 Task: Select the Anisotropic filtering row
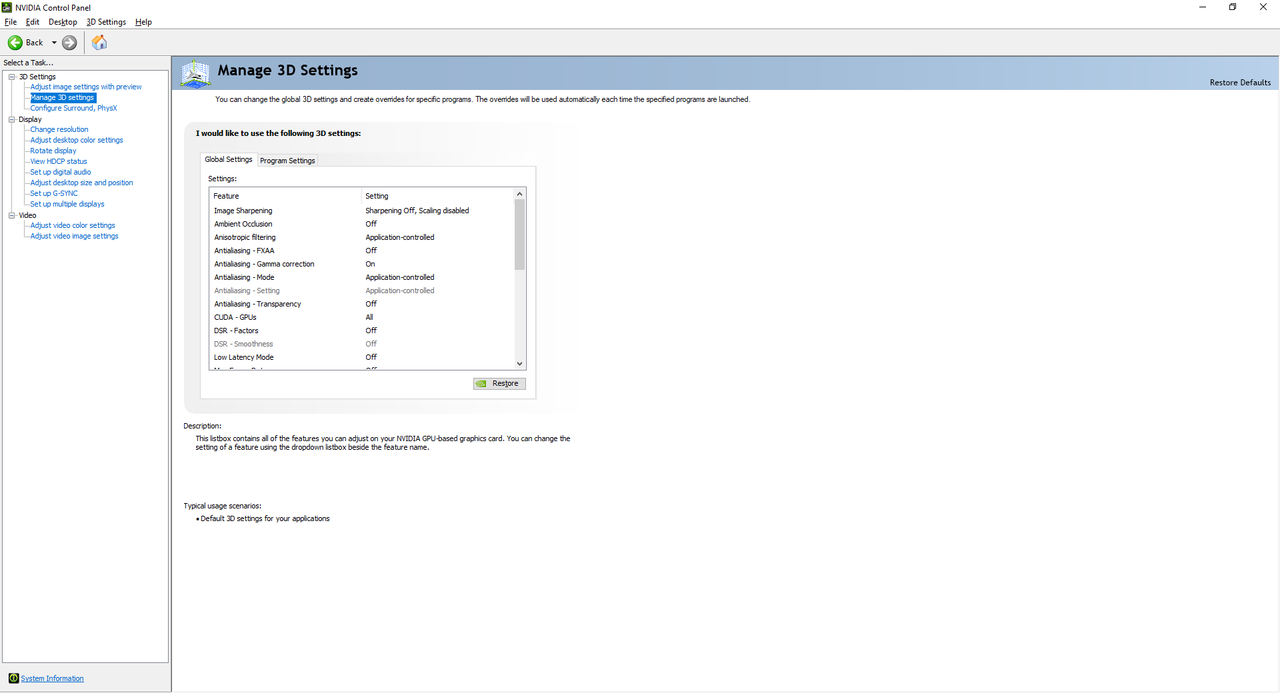[362, 237]
